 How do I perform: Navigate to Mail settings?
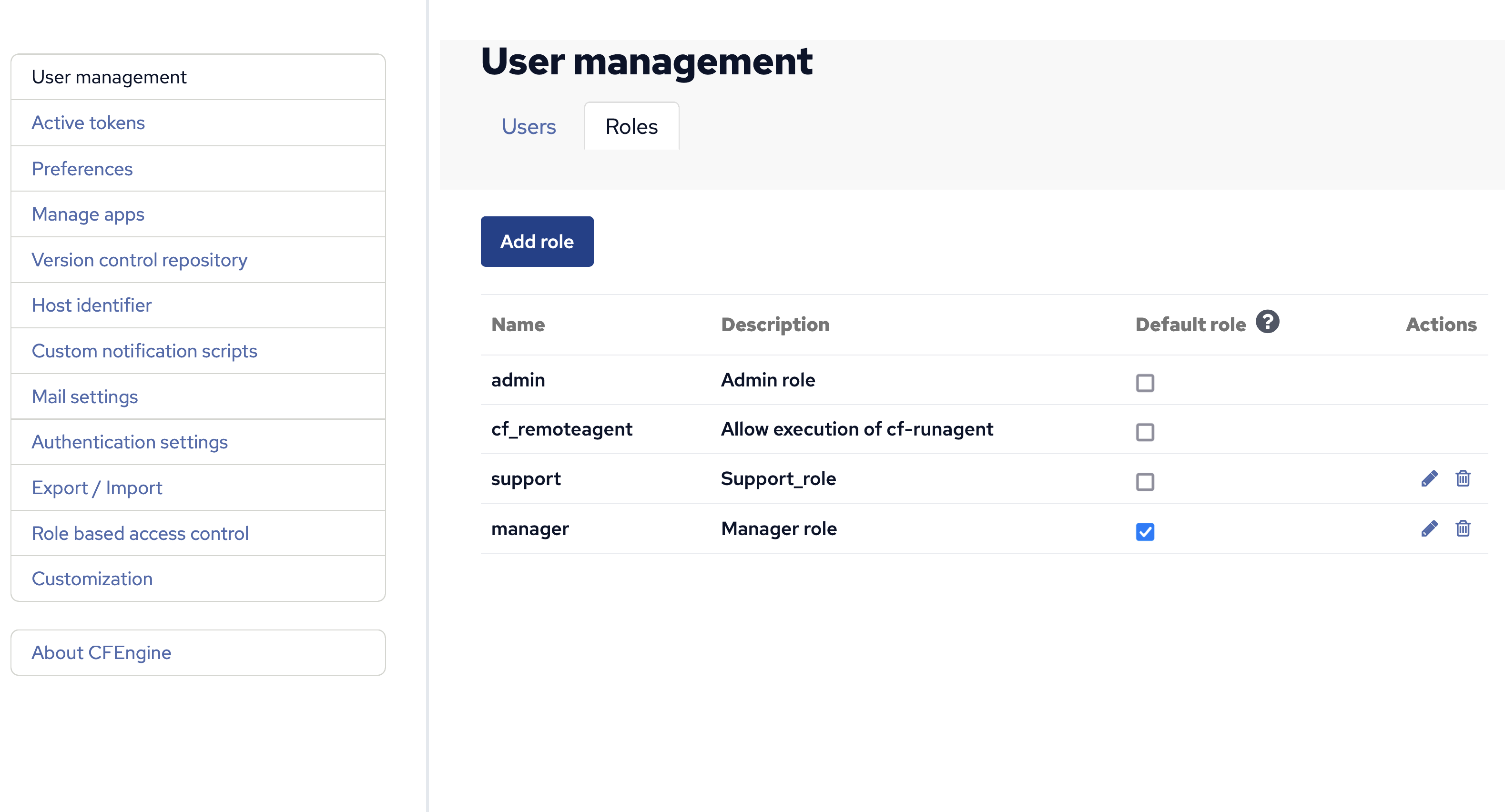click(x=85, y=396)
